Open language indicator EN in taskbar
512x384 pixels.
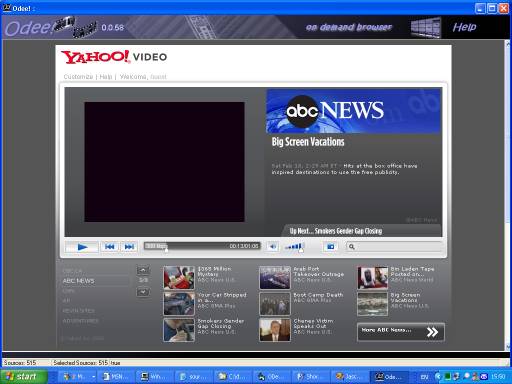(424, 377)
